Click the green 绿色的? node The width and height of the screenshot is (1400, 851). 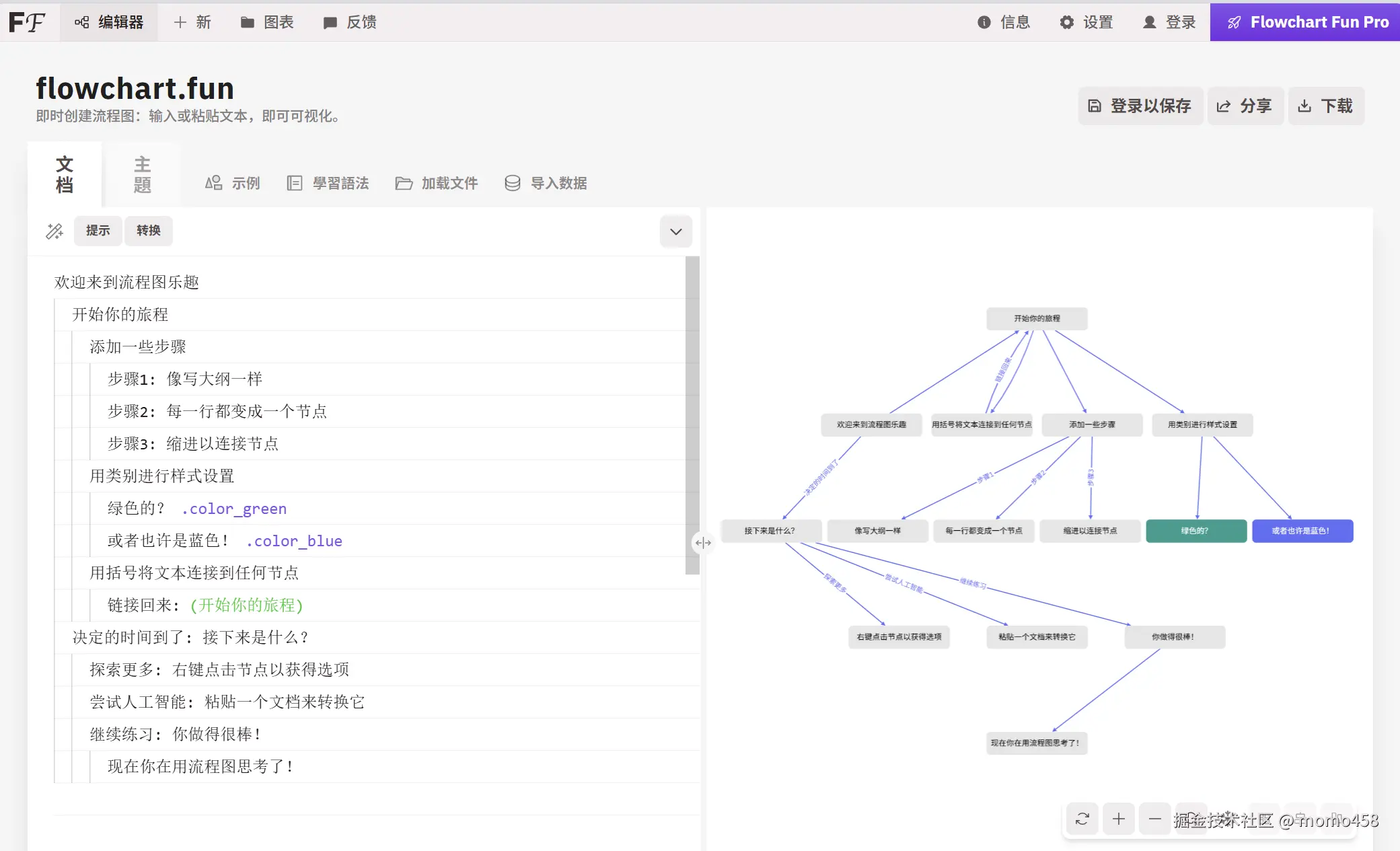point(1195,531)
